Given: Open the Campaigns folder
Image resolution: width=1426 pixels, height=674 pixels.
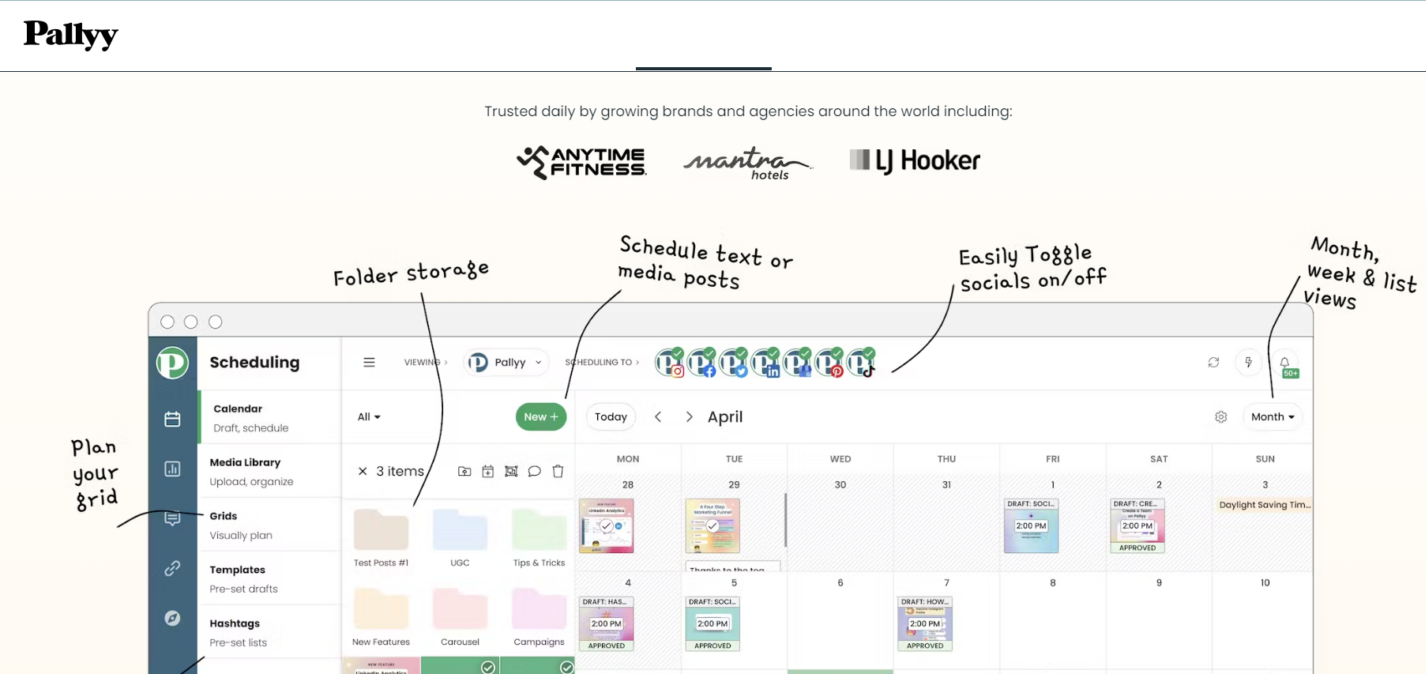Looking at the screenshot, I should (539, 617).
